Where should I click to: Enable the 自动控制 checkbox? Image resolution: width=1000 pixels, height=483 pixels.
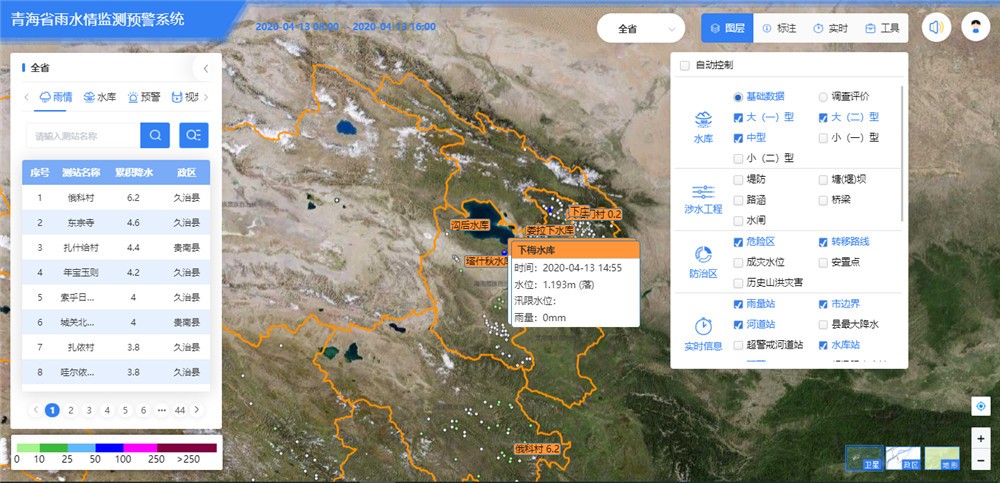(x=685, y=66)
